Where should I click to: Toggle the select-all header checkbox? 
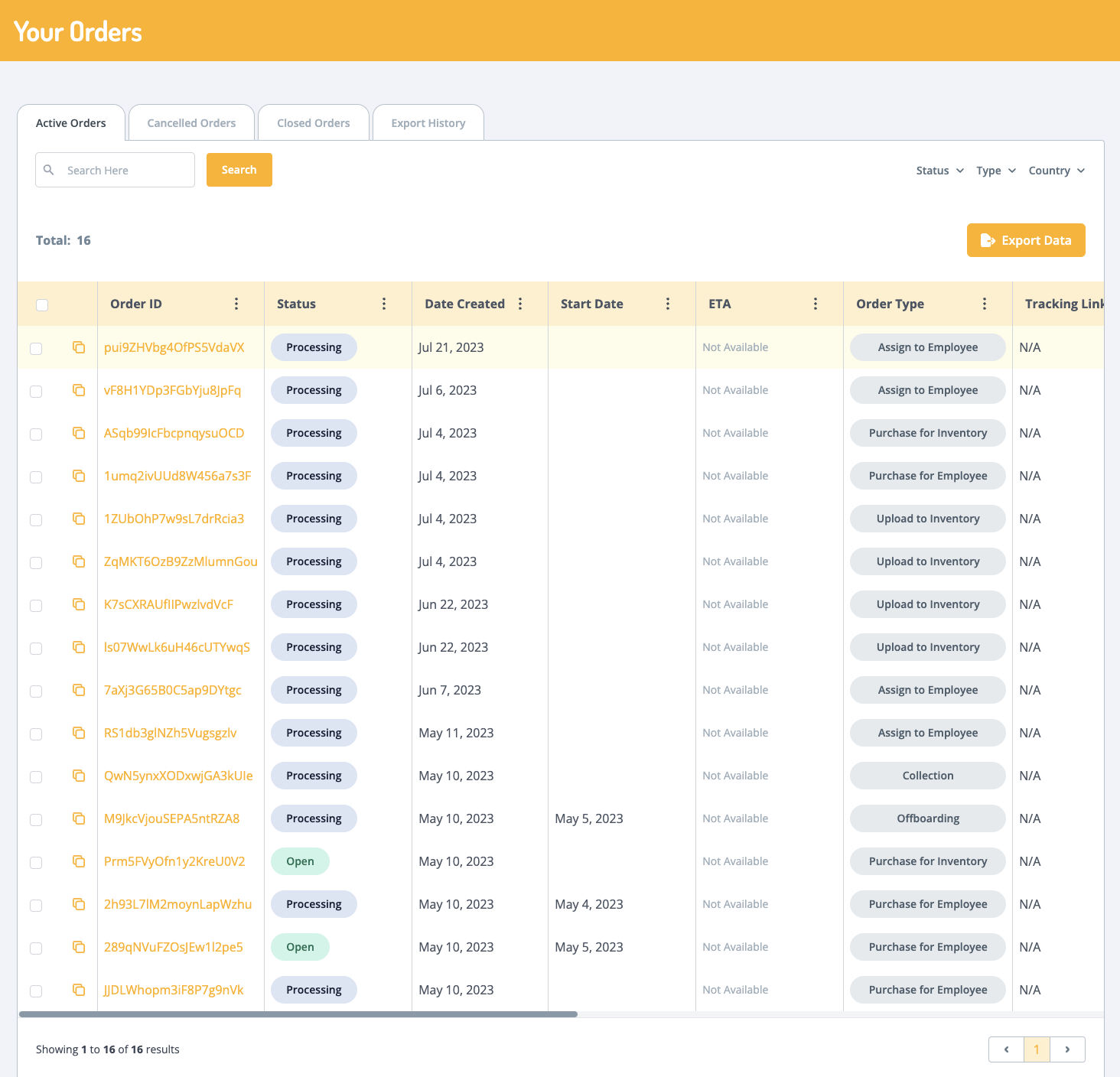[42, 305]
